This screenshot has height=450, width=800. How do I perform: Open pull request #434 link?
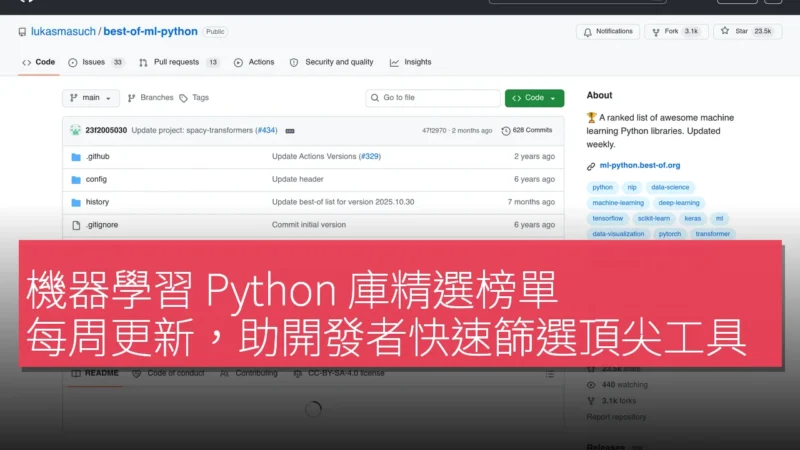266,131
